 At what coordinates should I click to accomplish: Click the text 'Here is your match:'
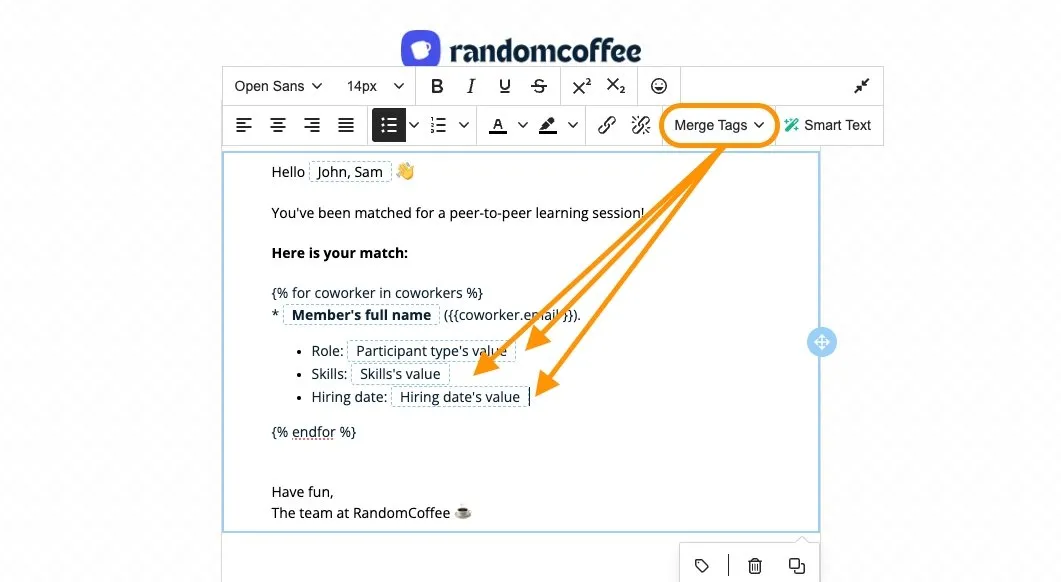[x=340, y=253]
